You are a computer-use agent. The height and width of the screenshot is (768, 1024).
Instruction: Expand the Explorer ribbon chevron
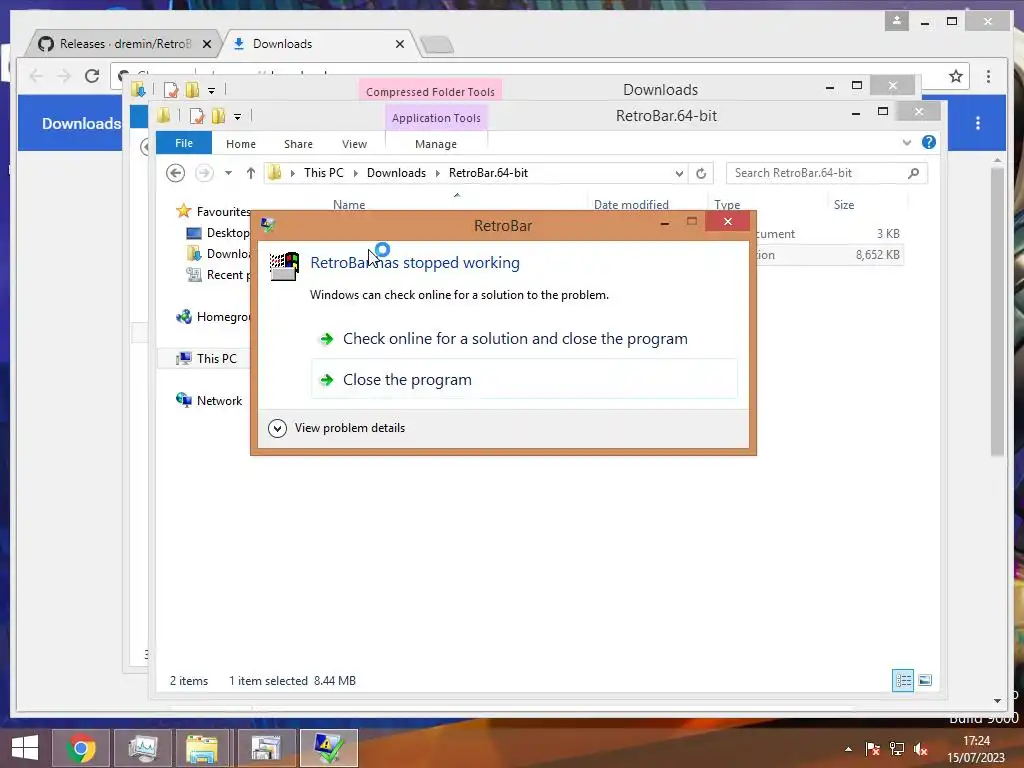pos(906,142)
